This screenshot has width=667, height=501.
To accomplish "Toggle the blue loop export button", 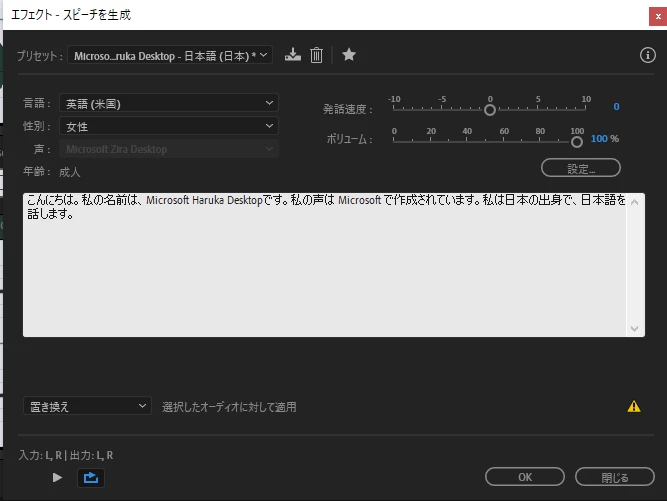I will [91, 478].
